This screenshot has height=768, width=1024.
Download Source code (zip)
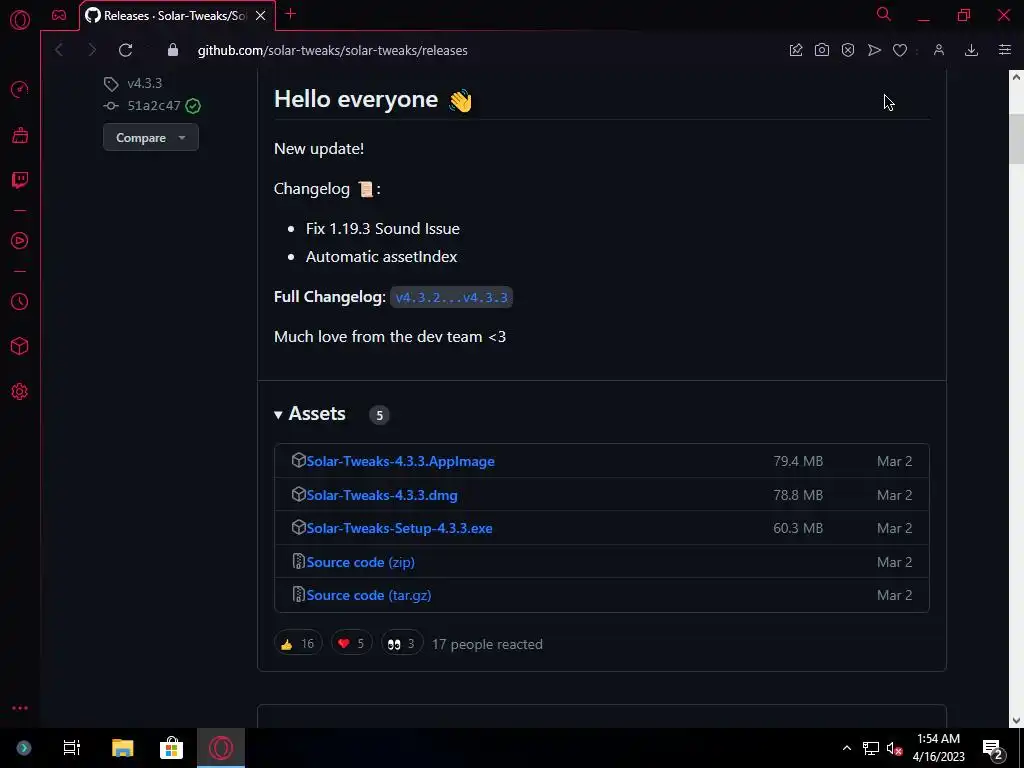(360, 562)
